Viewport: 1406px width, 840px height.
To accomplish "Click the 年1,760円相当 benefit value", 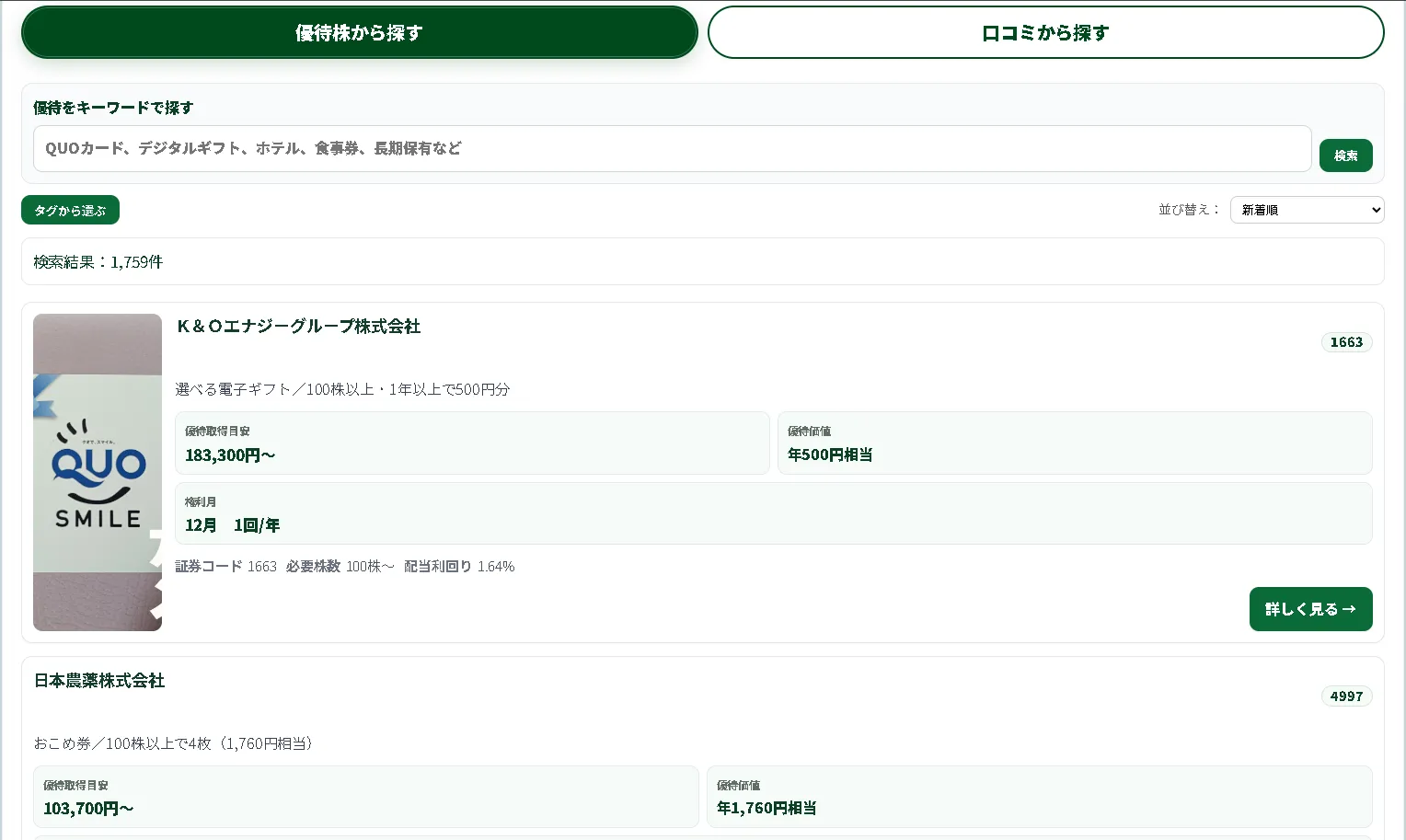I will tap(766, 809).
